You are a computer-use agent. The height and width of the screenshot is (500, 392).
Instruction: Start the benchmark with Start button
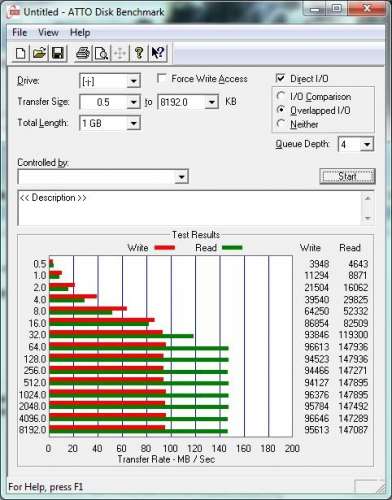coord(347,176)
